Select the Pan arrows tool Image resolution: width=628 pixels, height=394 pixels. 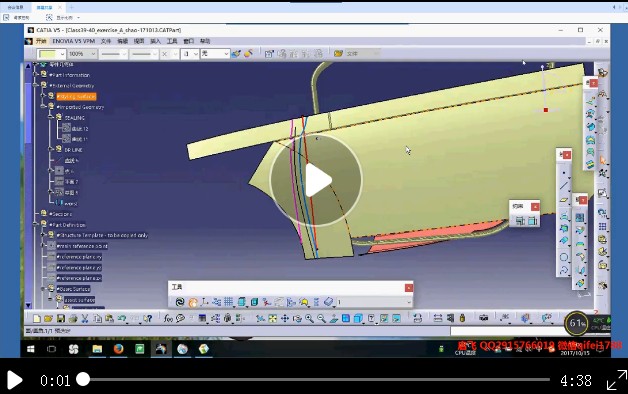[285, 319]
